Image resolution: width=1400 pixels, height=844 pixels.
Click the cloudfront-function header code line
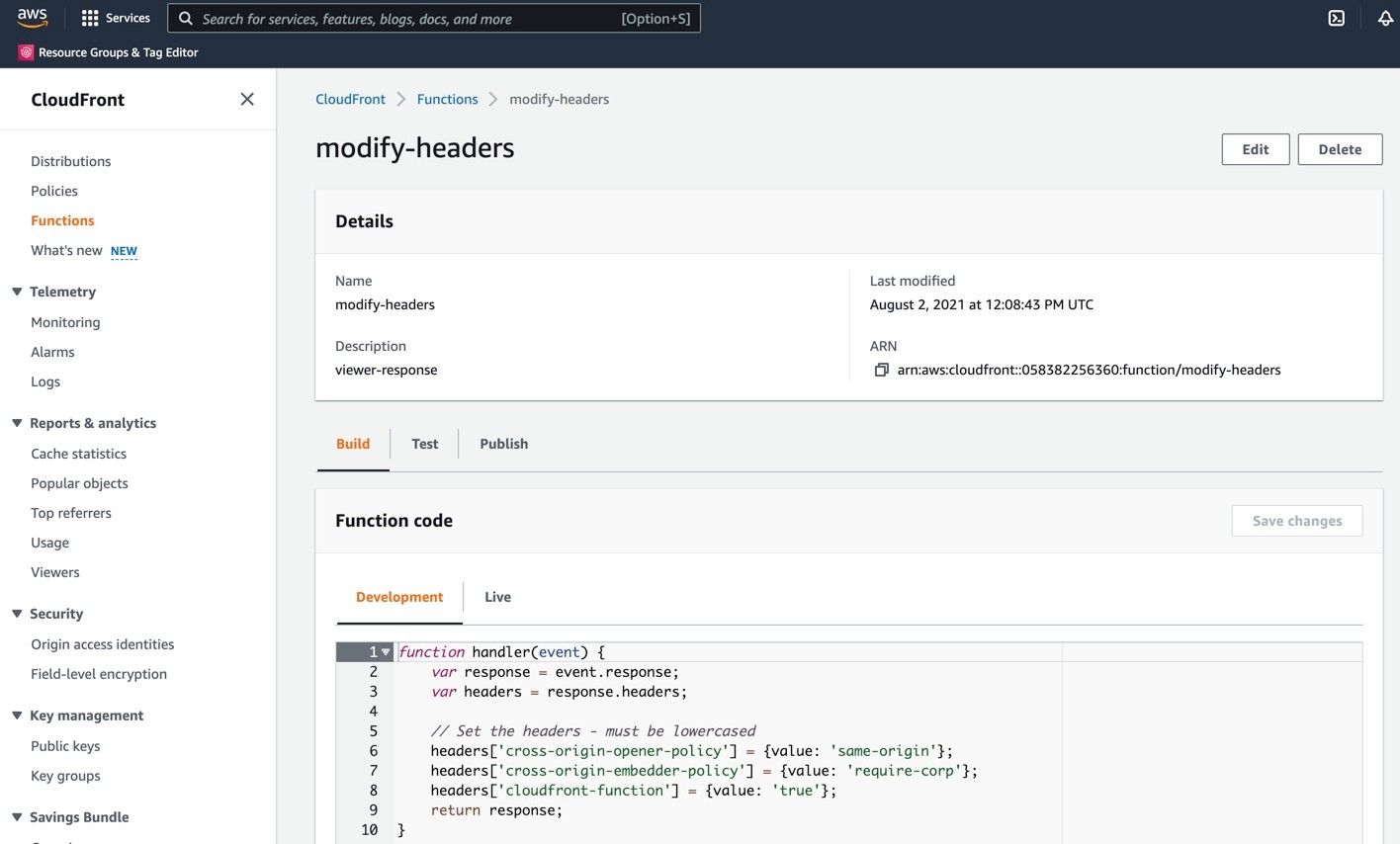tap(634, 791)
